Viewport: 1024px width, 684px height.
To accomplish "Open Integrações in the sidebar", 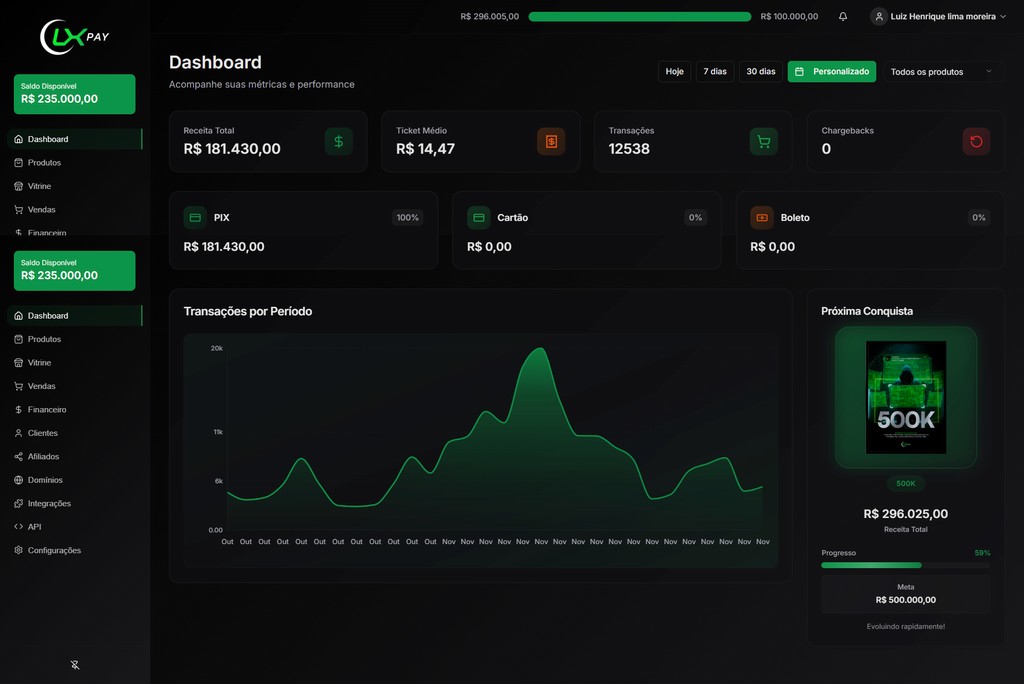I will tap(74, 504).
